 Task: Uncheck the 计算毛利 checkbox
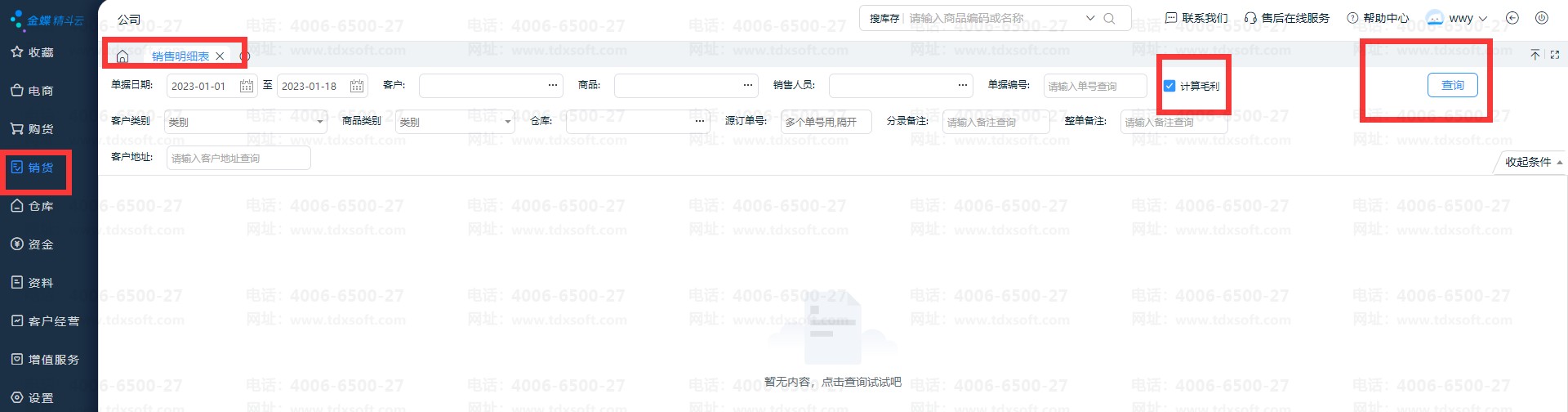1169,86
